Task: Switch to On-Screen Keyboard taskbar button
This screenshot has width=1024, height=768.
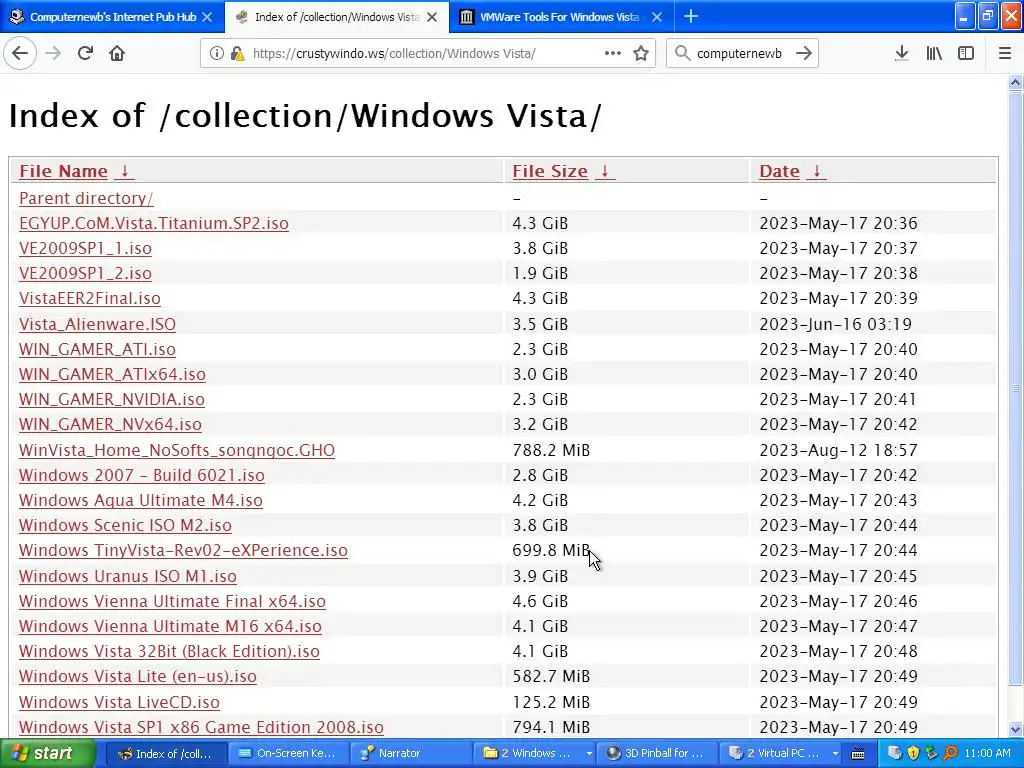Action: (x=287, y=753)
